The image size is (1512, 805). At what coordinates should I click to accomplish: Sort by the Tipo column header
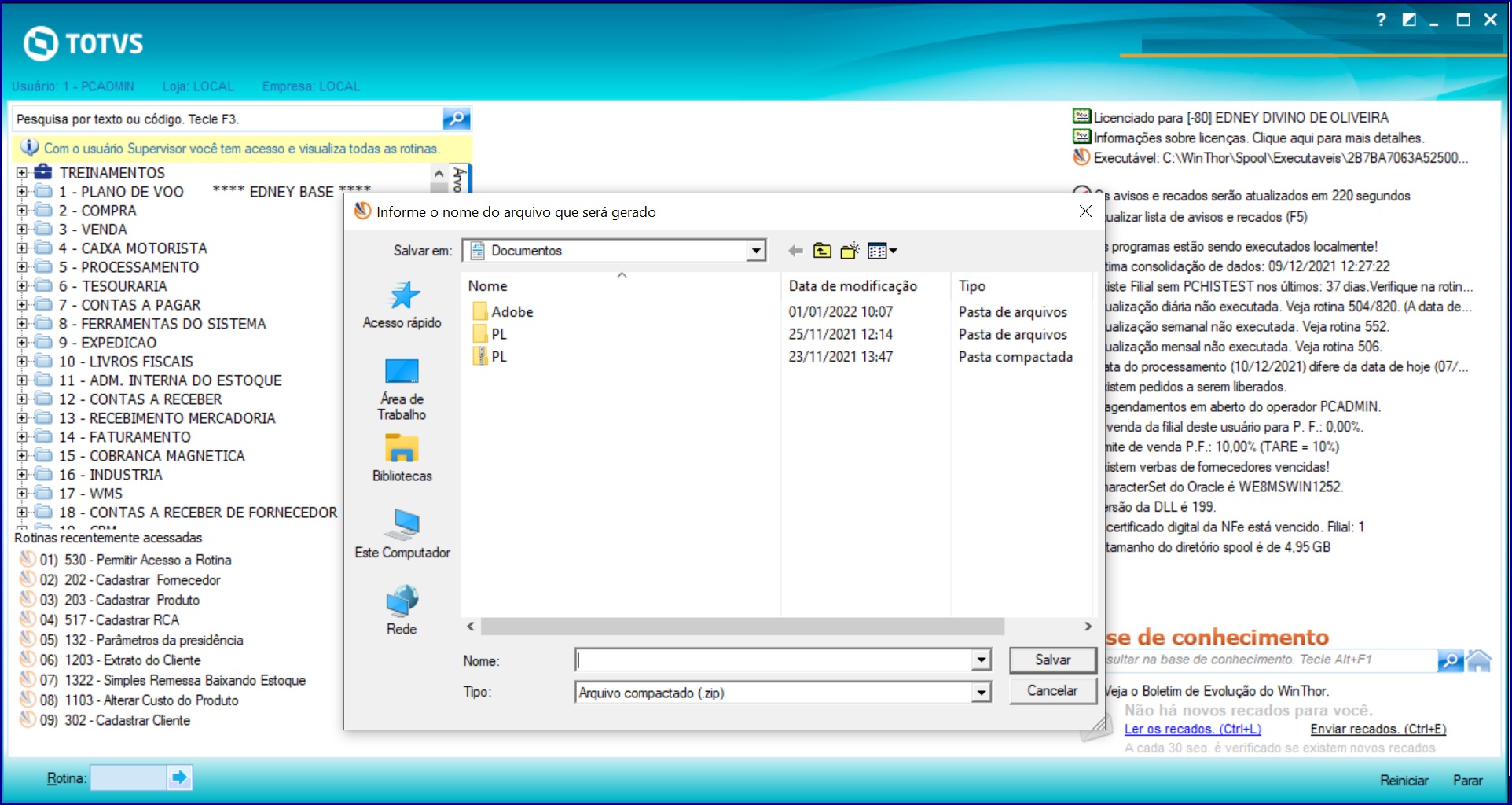tap(1021, 286)
